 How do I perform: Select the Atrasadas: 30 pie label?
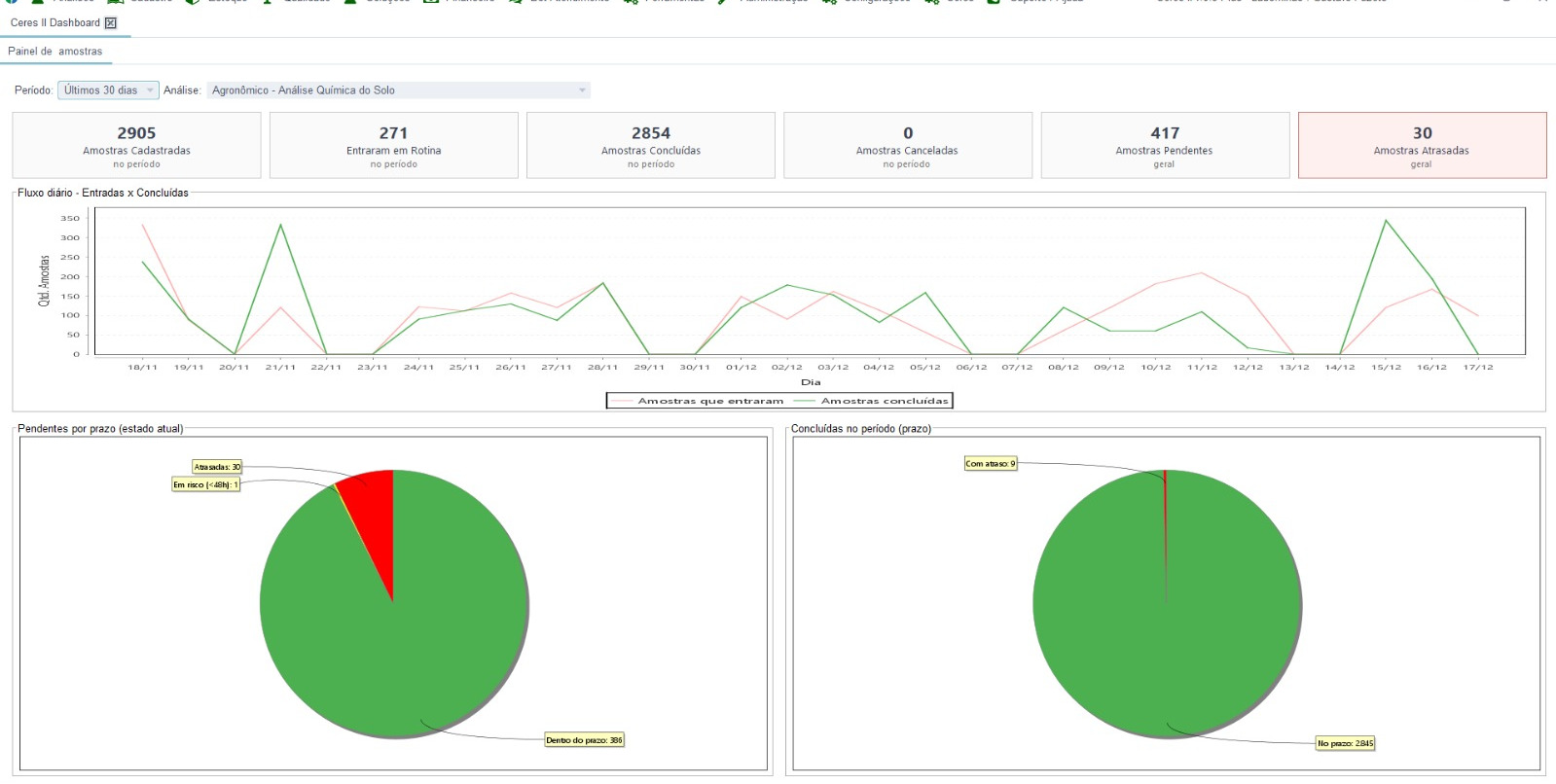216,467
